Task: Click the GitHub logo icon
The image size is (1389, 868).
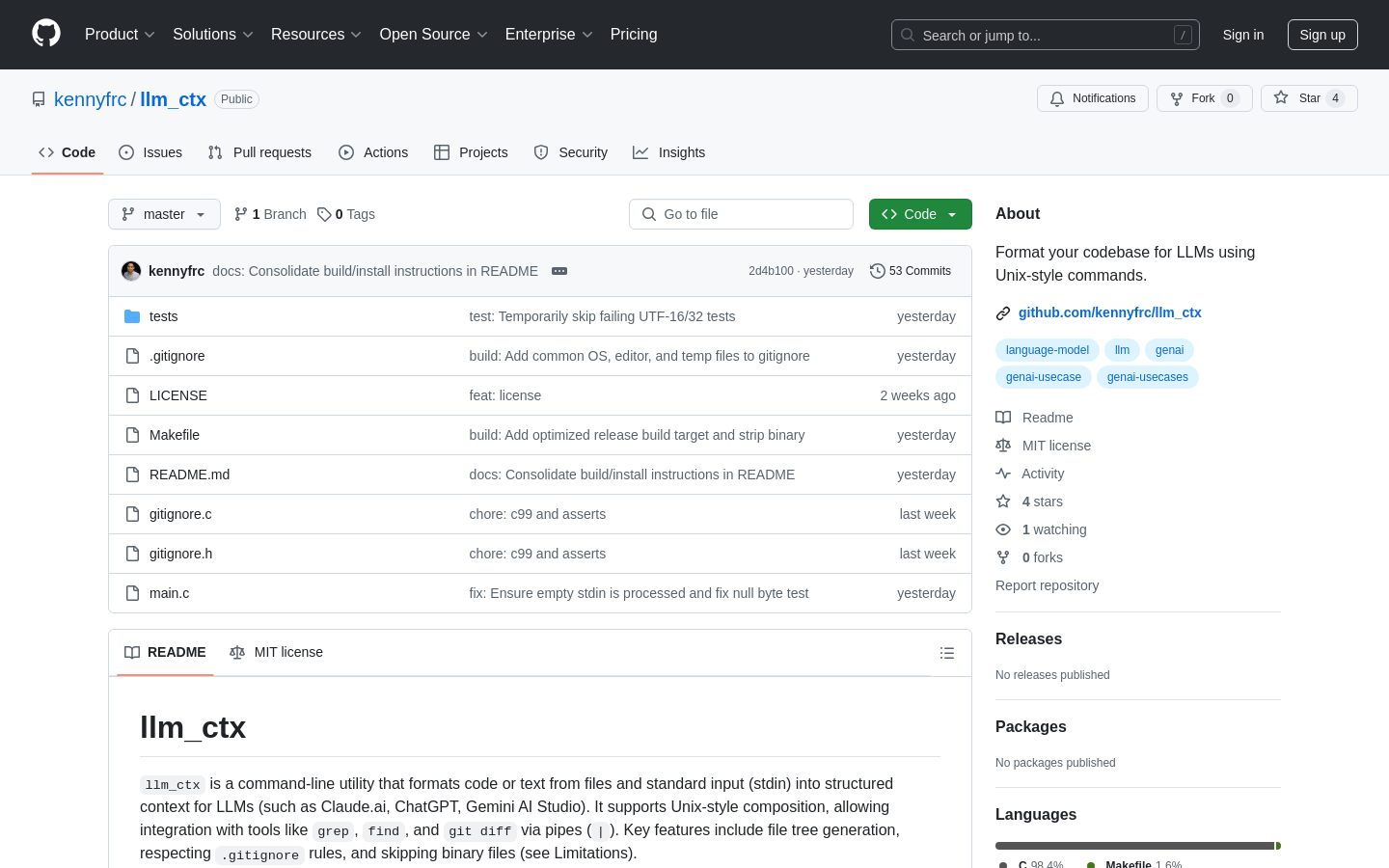Action: (x=46, y=34)
